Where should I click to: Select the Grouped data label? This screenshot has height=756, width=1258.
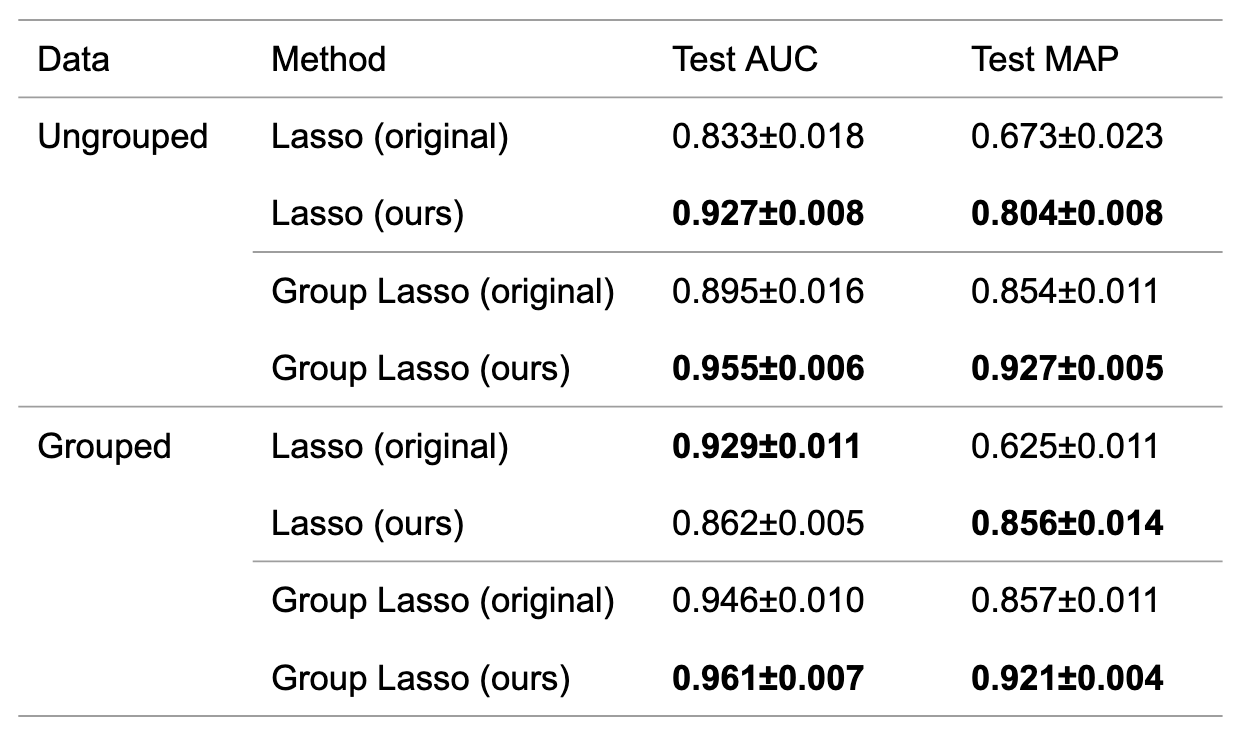point(104,446)
